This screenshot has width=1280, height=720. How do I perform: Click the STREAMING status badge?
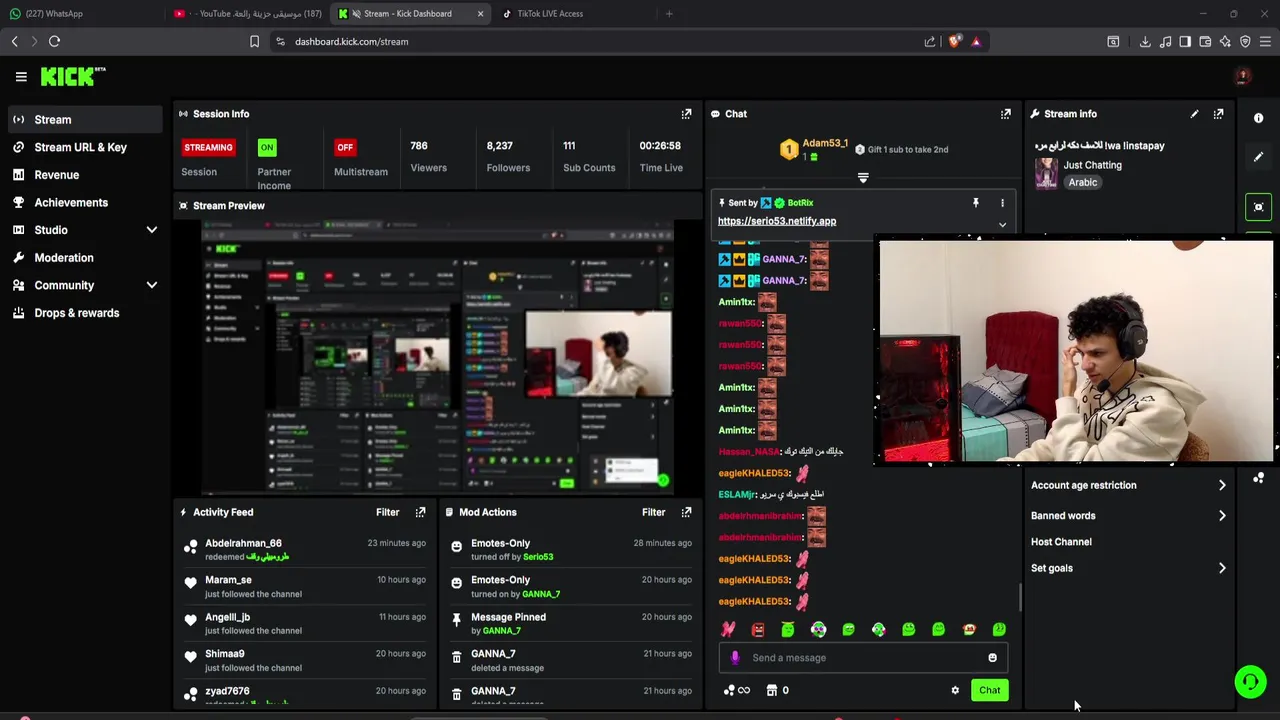[208, 147]
